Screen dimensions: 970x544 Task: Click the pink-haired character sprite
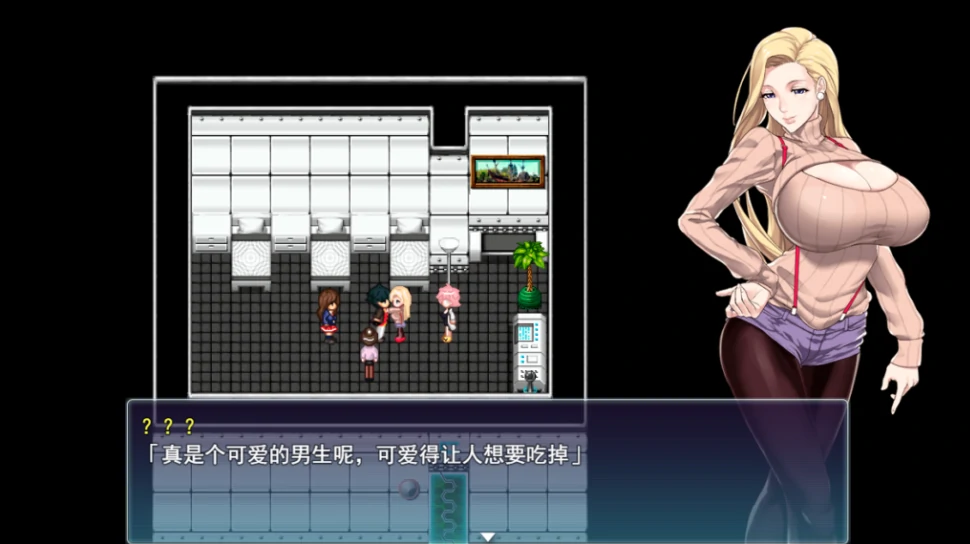tap(447, 312)
